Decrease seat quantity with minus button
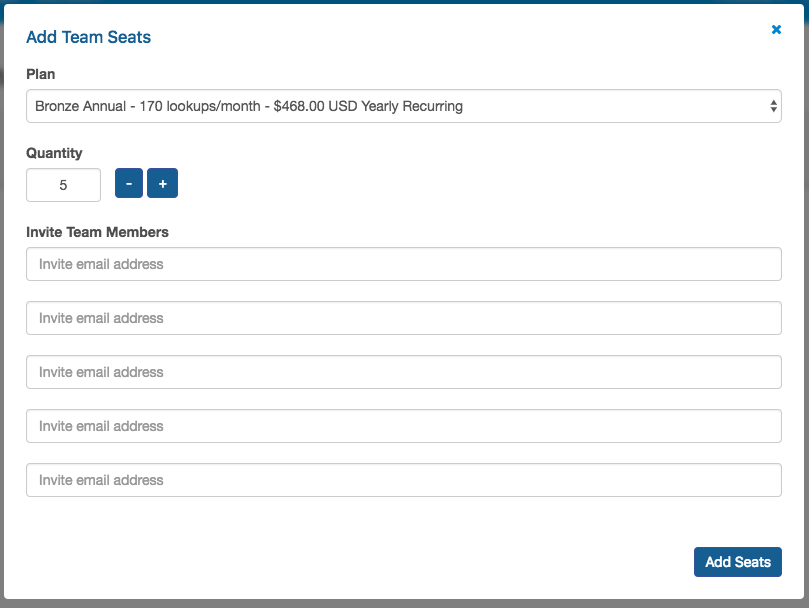This screenshot has width=809, height=608. click(128, 183)
